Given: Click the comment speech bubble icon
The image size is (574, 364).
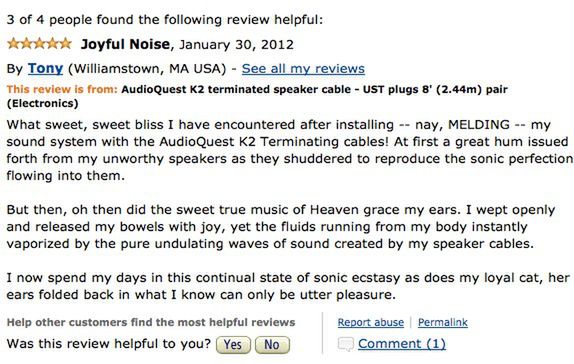Looking at the screenshot, I should 346,344.
